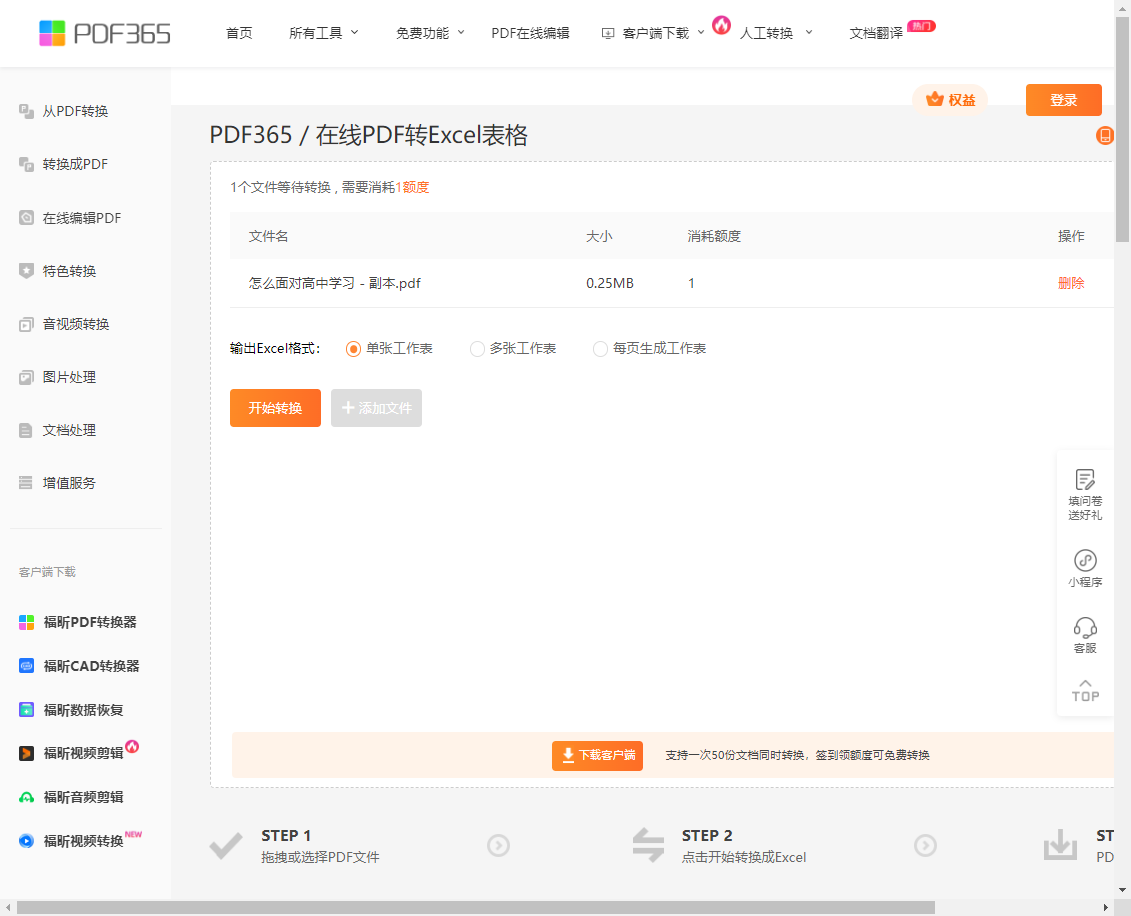
Task: Click the horizontal scrollbar right arrow
Action: [x=1106, y=907]
